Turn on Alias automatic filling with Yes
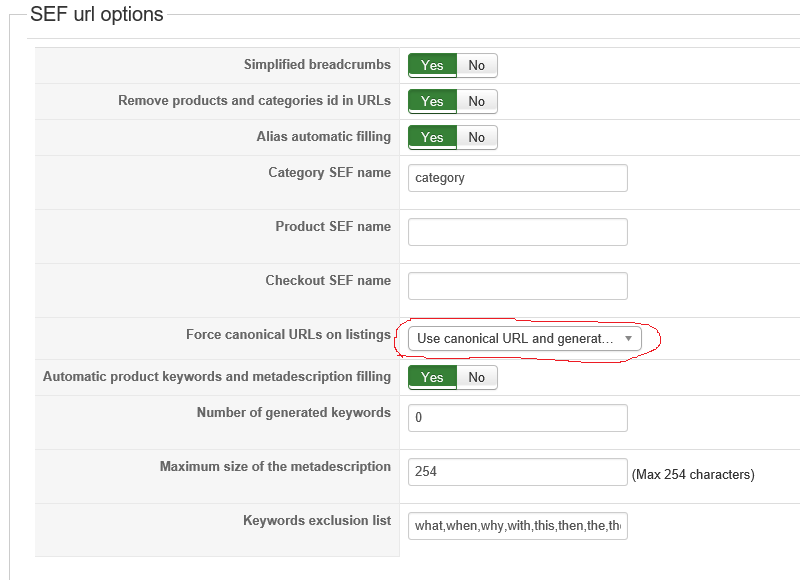This screenshot has width=800, height=580. [x=432, y=137]
